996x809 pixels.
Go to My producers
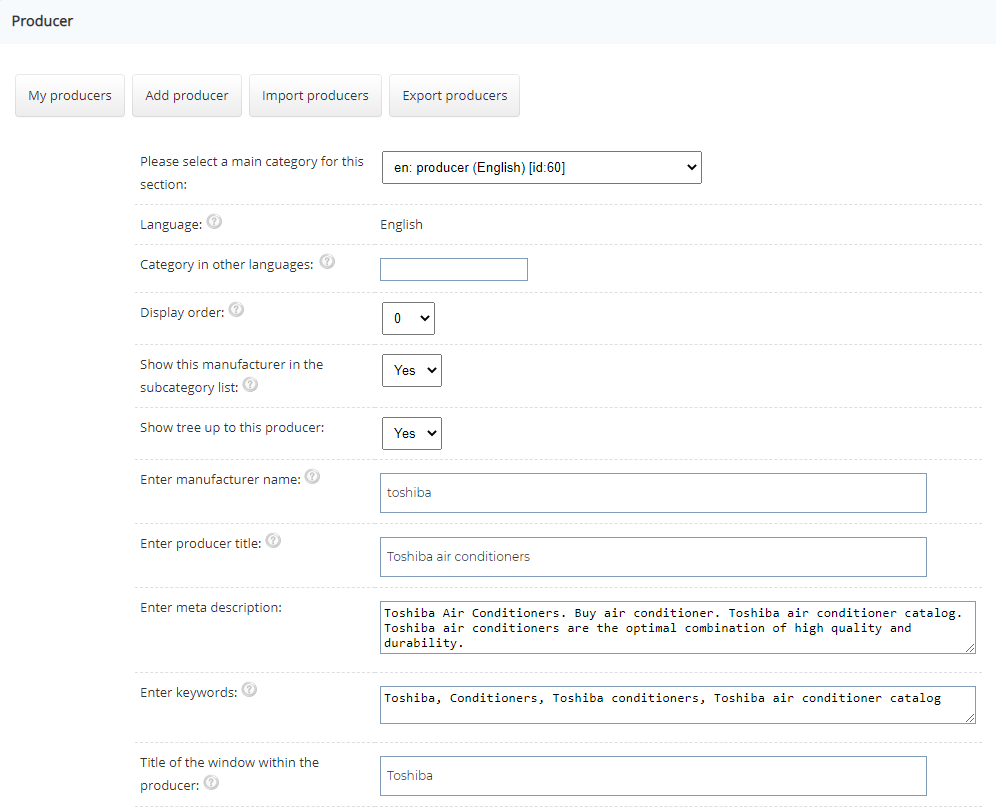[70, 95]
